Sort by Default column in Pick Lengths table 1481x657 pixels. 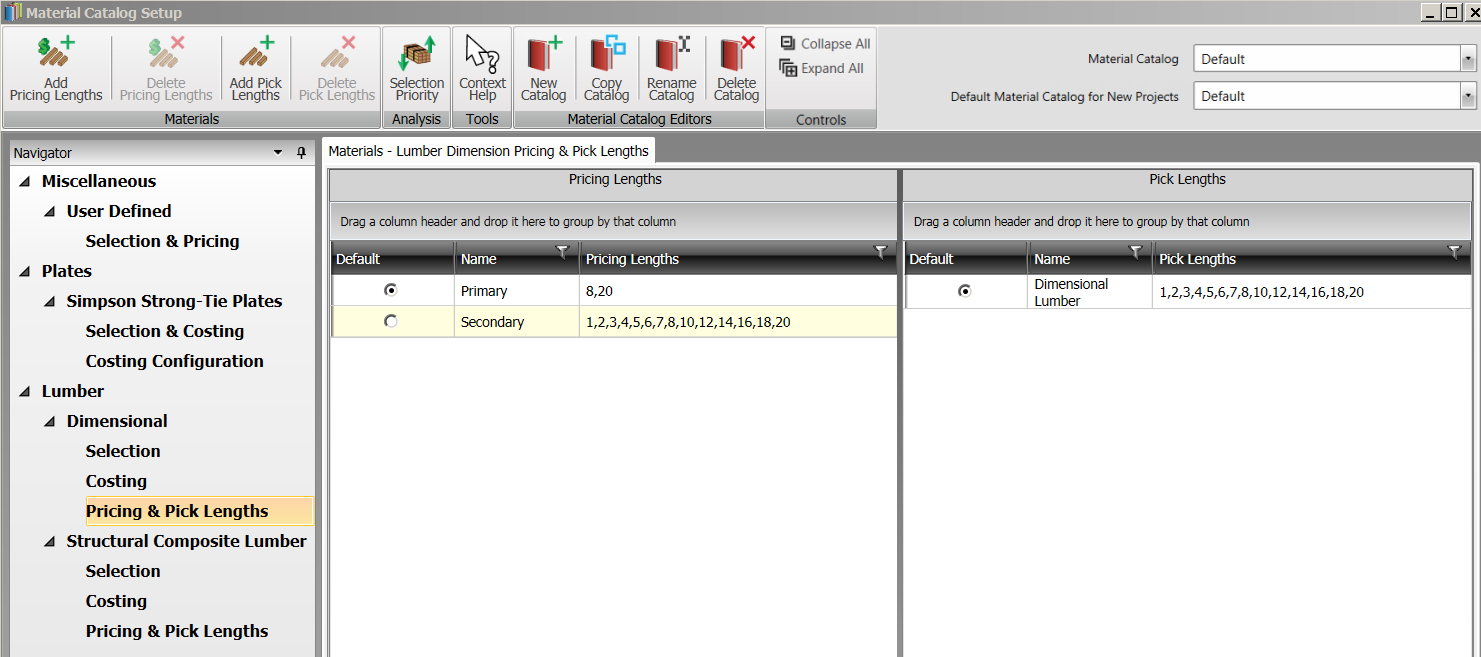[x=966, y=259]
